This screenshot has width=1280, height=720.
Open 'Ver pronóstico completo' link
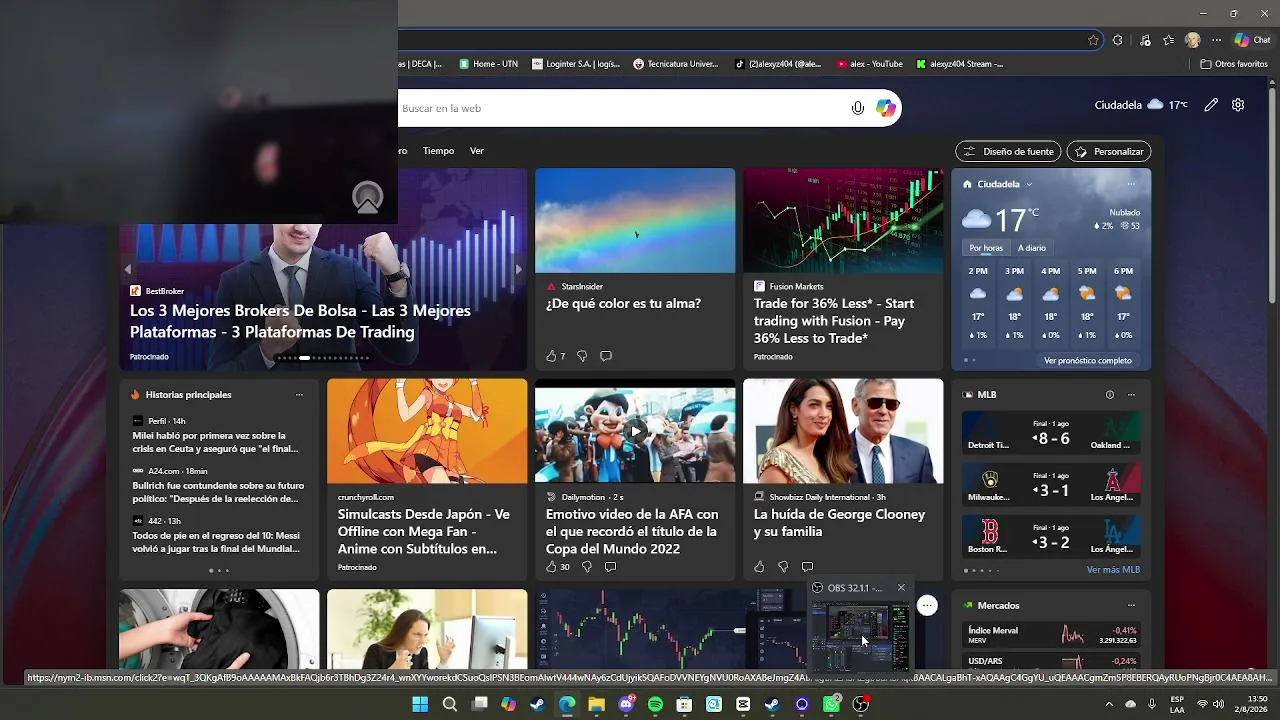1088,360
